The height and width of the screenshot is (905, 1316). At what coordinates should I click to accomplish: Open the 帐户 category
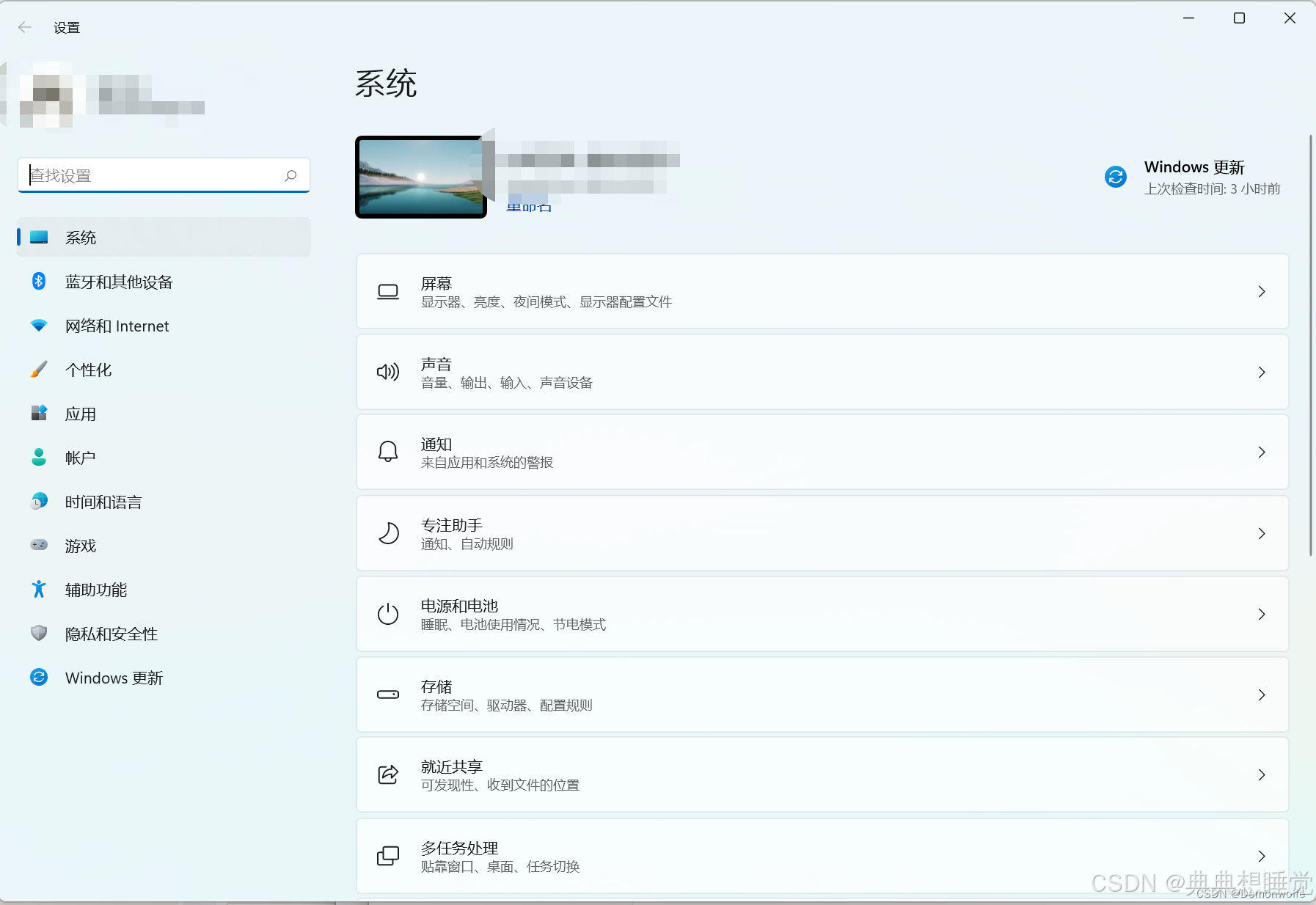click(164, 457)
